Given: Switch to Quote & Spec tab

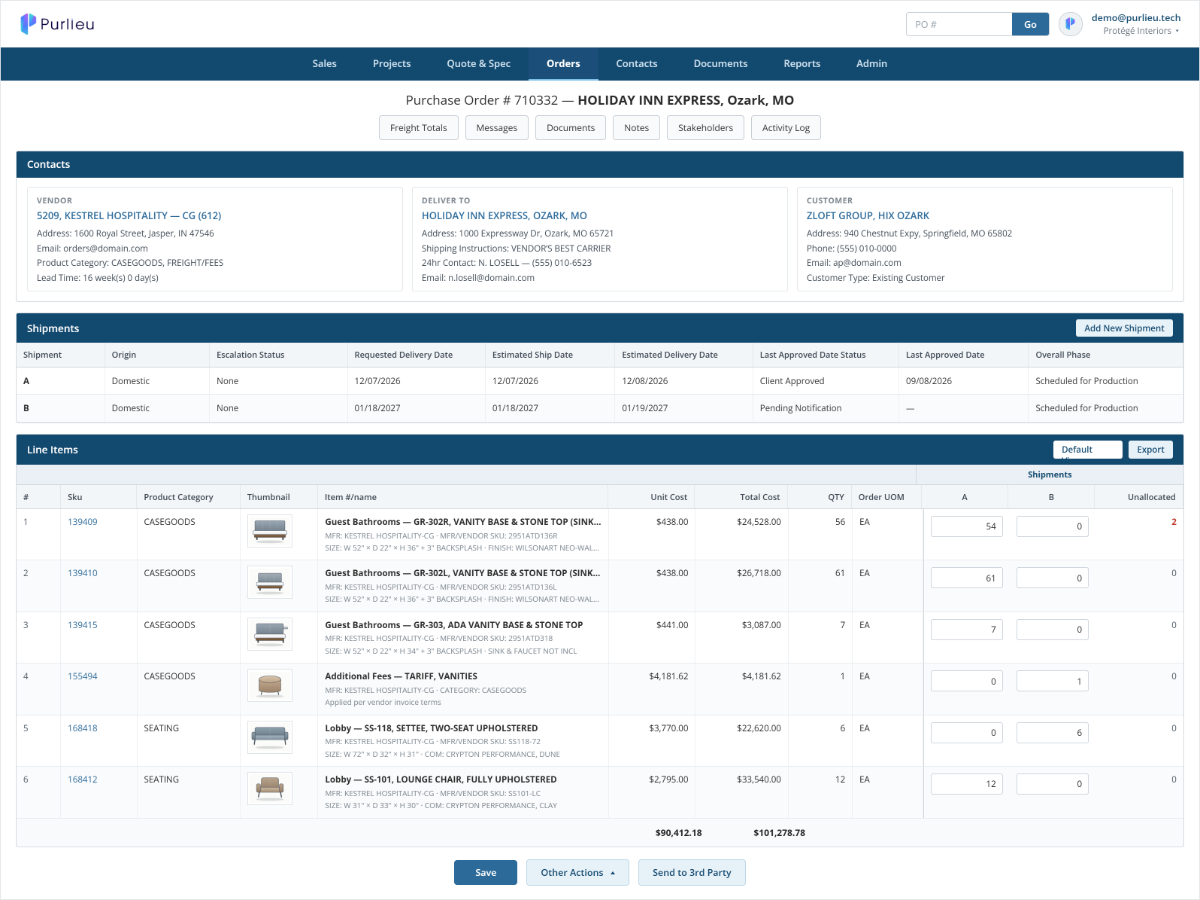Looking at the screenshot, I should 478,64.
